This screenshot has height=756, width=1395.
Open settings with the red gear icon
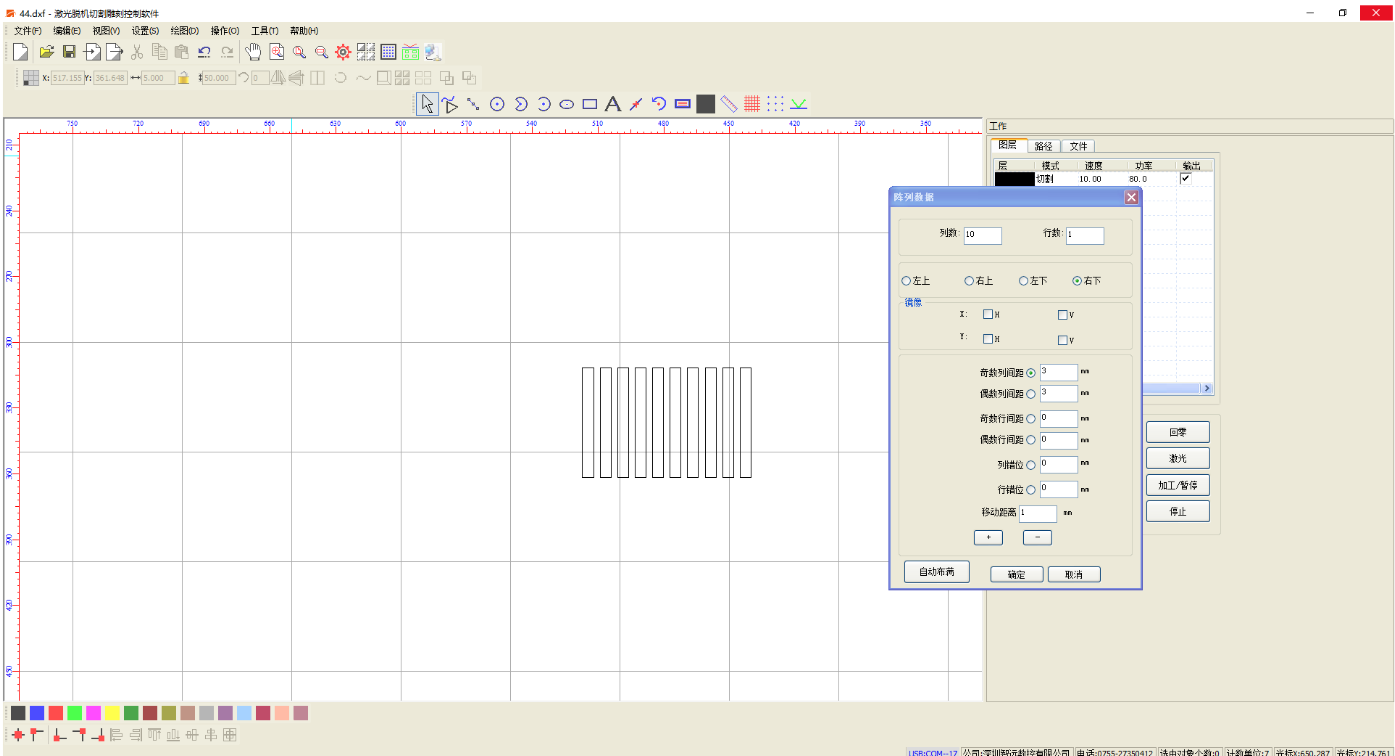tap(343, 52)
